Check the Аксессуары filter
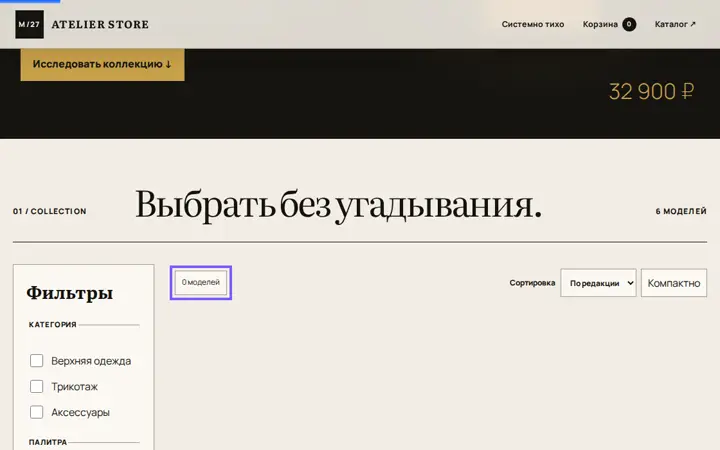The image size is (720, 450). 37,412
